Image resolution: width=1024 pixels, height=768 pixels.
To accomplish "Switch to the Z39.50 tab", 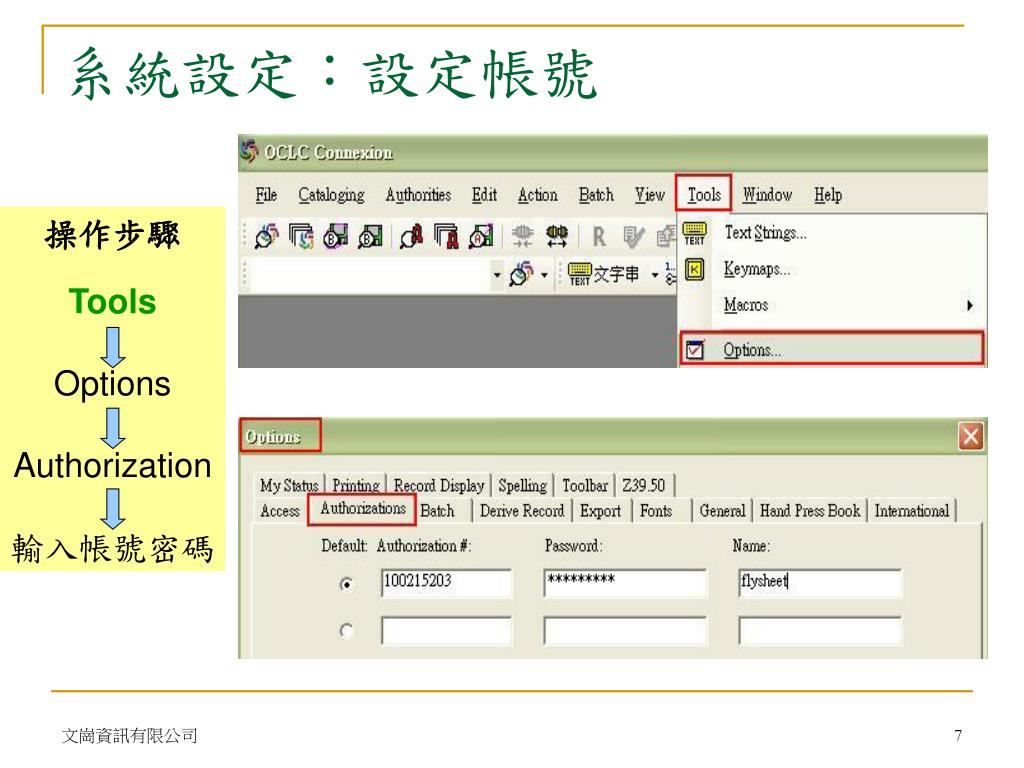I will pos(643,485).
